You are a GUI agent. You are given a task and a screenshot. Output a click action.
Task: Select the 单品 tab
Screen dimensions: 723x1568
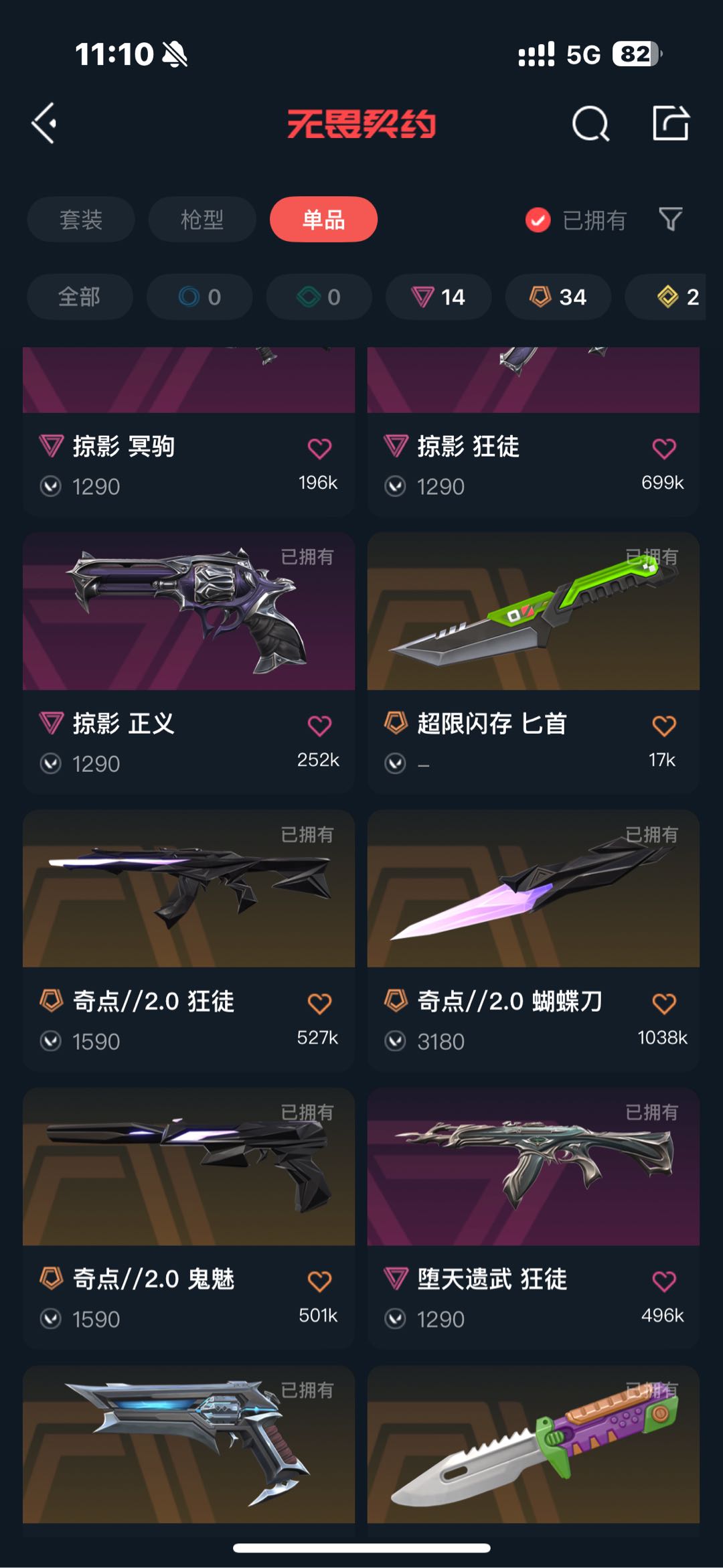pos(323,219)
